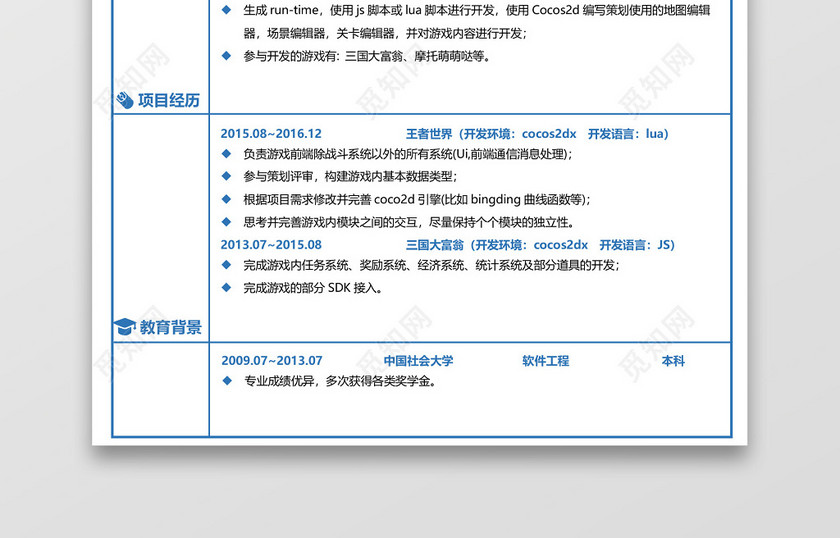Select the school name 中国社会大学
The image size is (840, 538).
418,361
